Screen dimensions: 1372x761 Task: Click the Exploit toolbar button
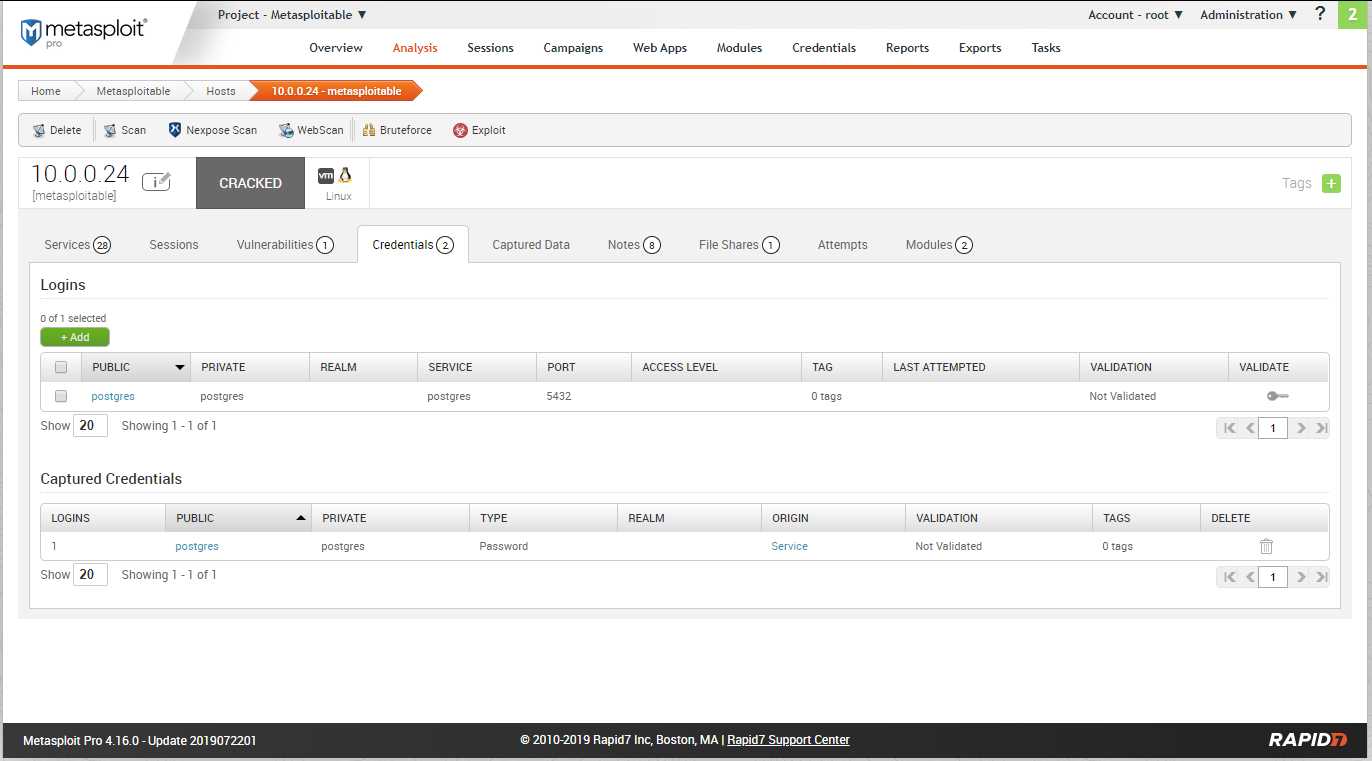coord(479,130)
